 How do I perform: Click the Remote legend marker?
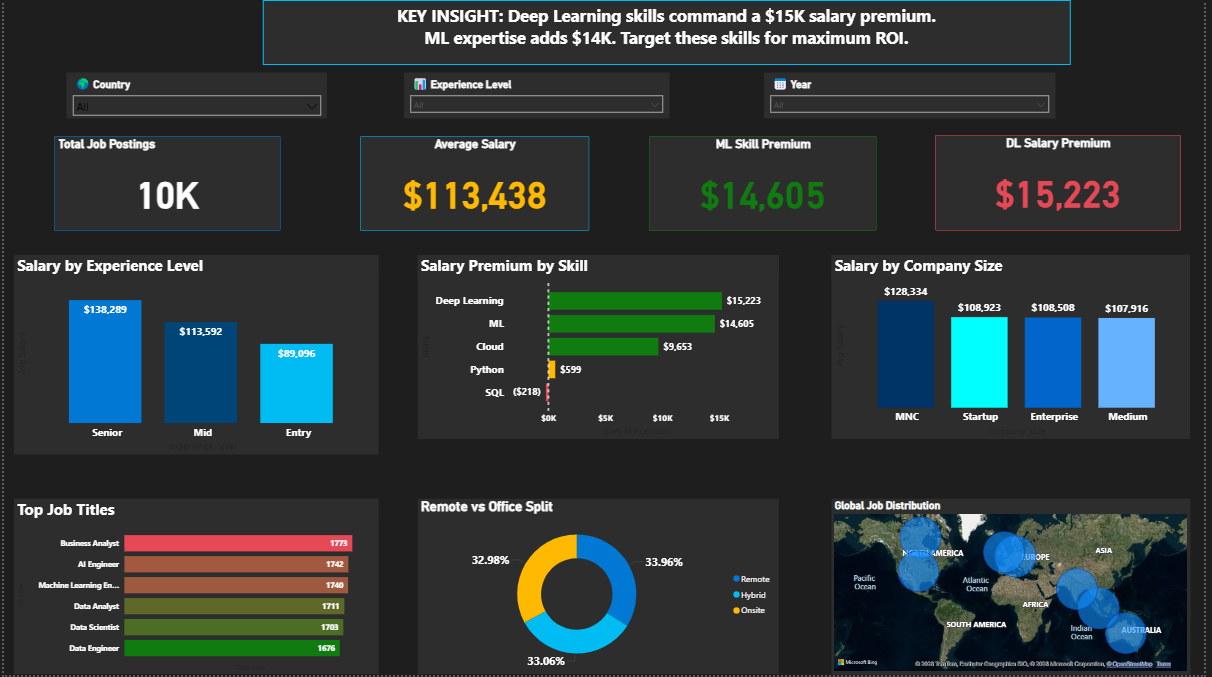(x=737, y=579)
